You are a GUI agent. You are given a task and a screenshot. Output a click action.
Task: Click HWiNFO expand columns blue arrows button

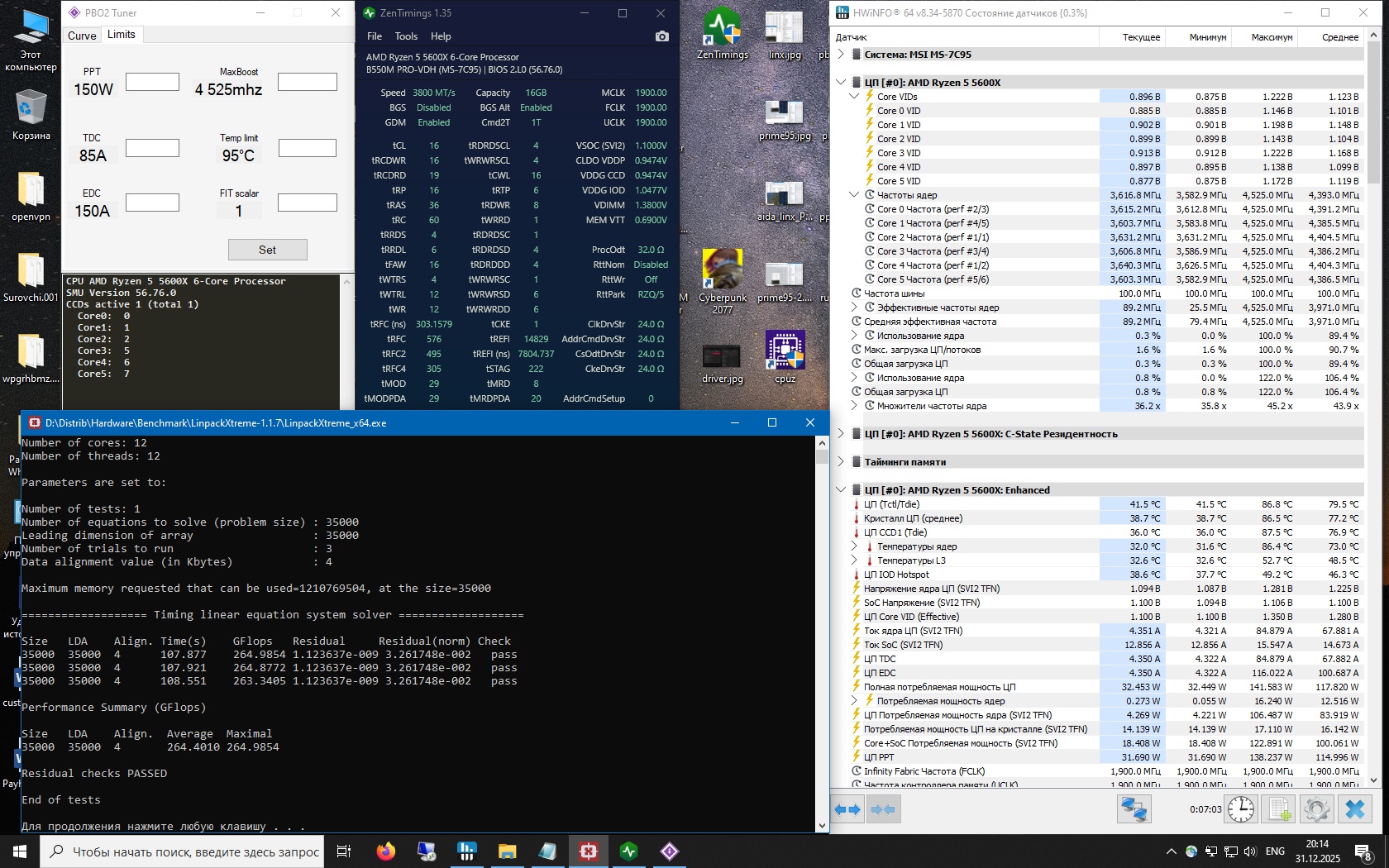[x=847, y=809]
